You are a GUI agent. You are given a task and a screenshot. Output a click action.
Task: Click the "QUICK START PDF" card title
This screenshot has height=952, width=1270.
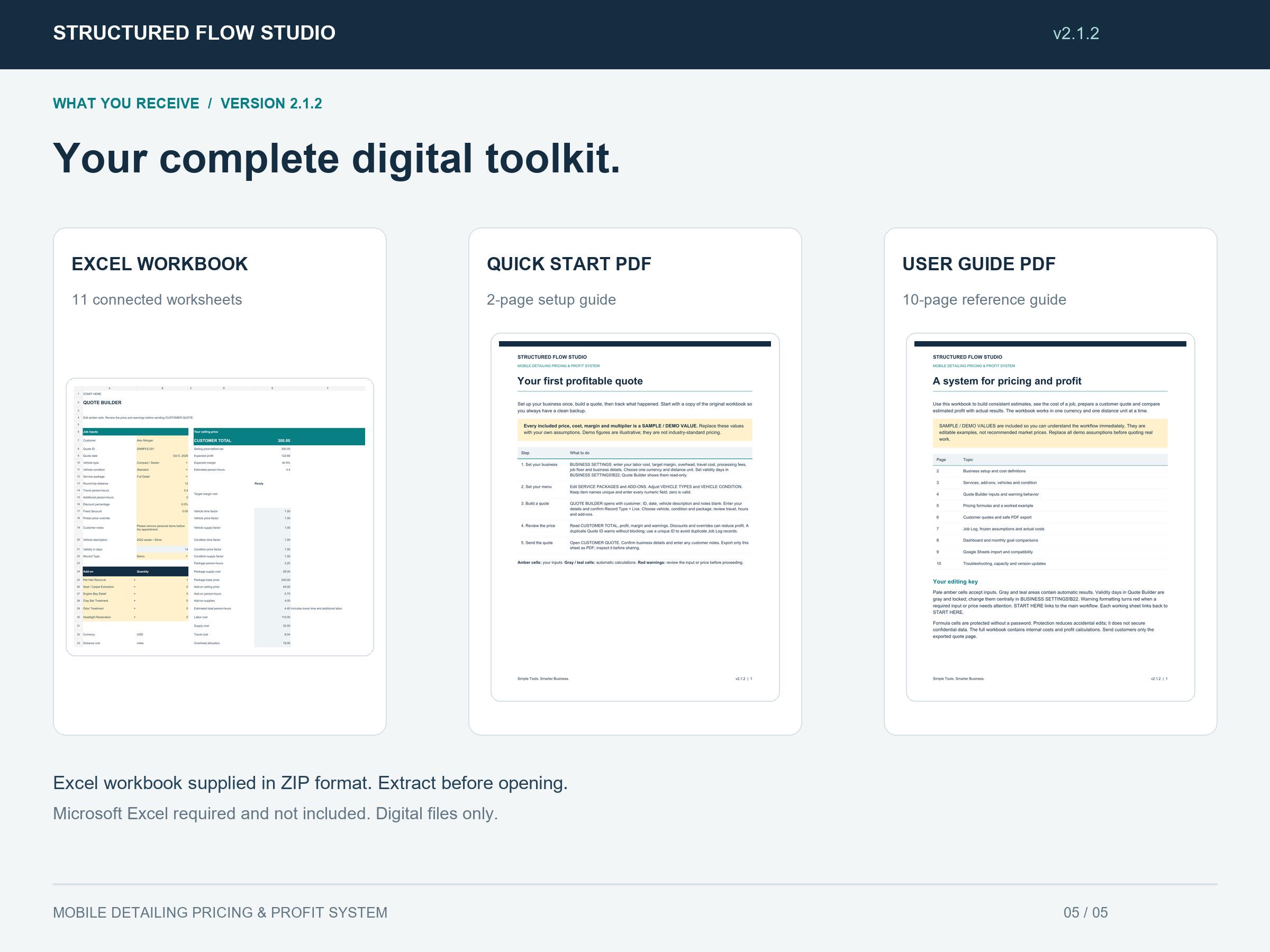coord(569,263)
